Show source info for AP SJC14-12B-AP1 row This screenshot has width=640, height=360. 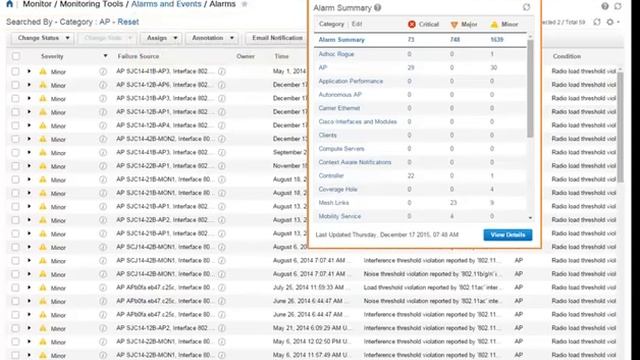pos(222,112)
